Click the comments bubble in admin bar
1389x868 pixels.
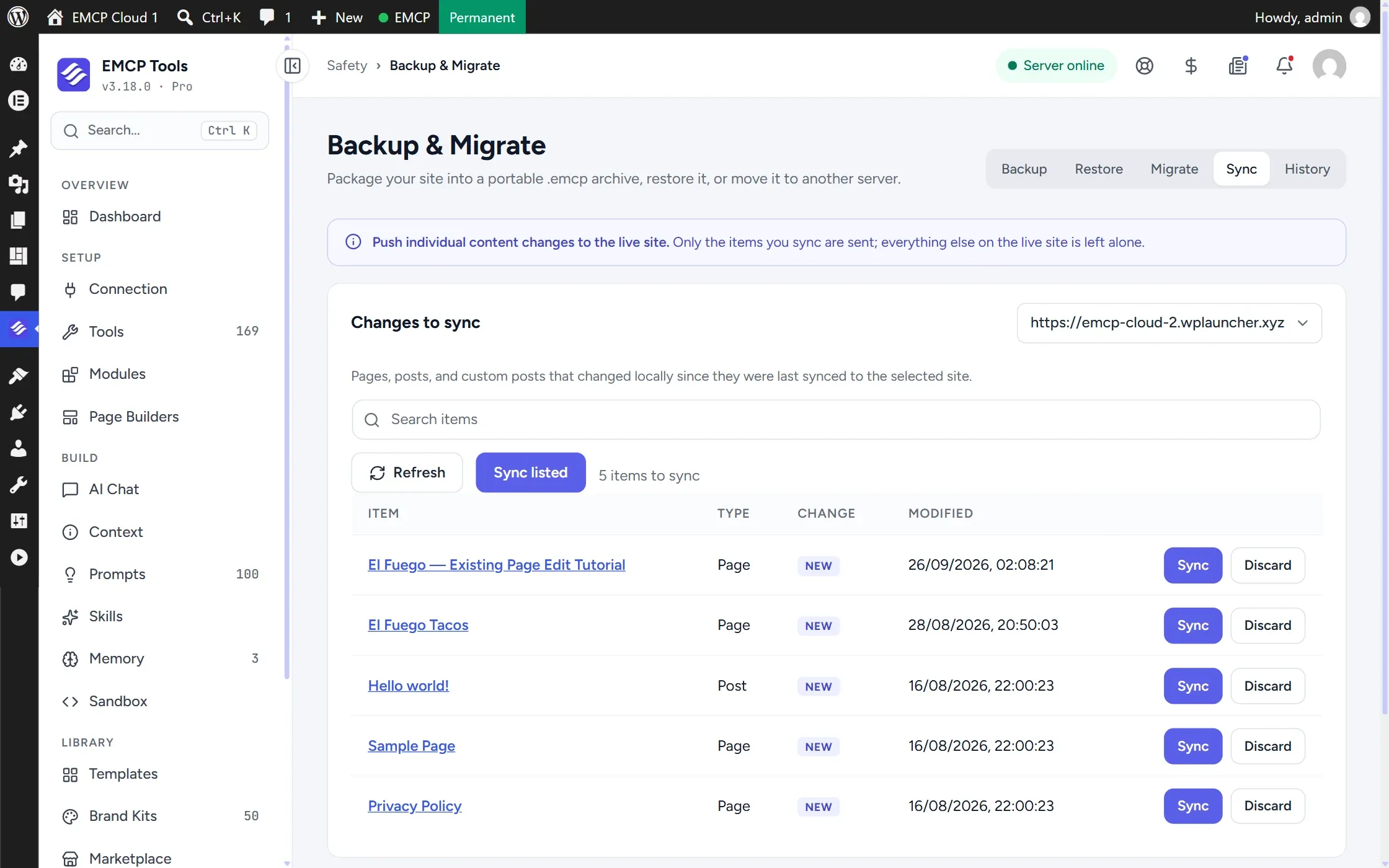(x=275, y=17)
